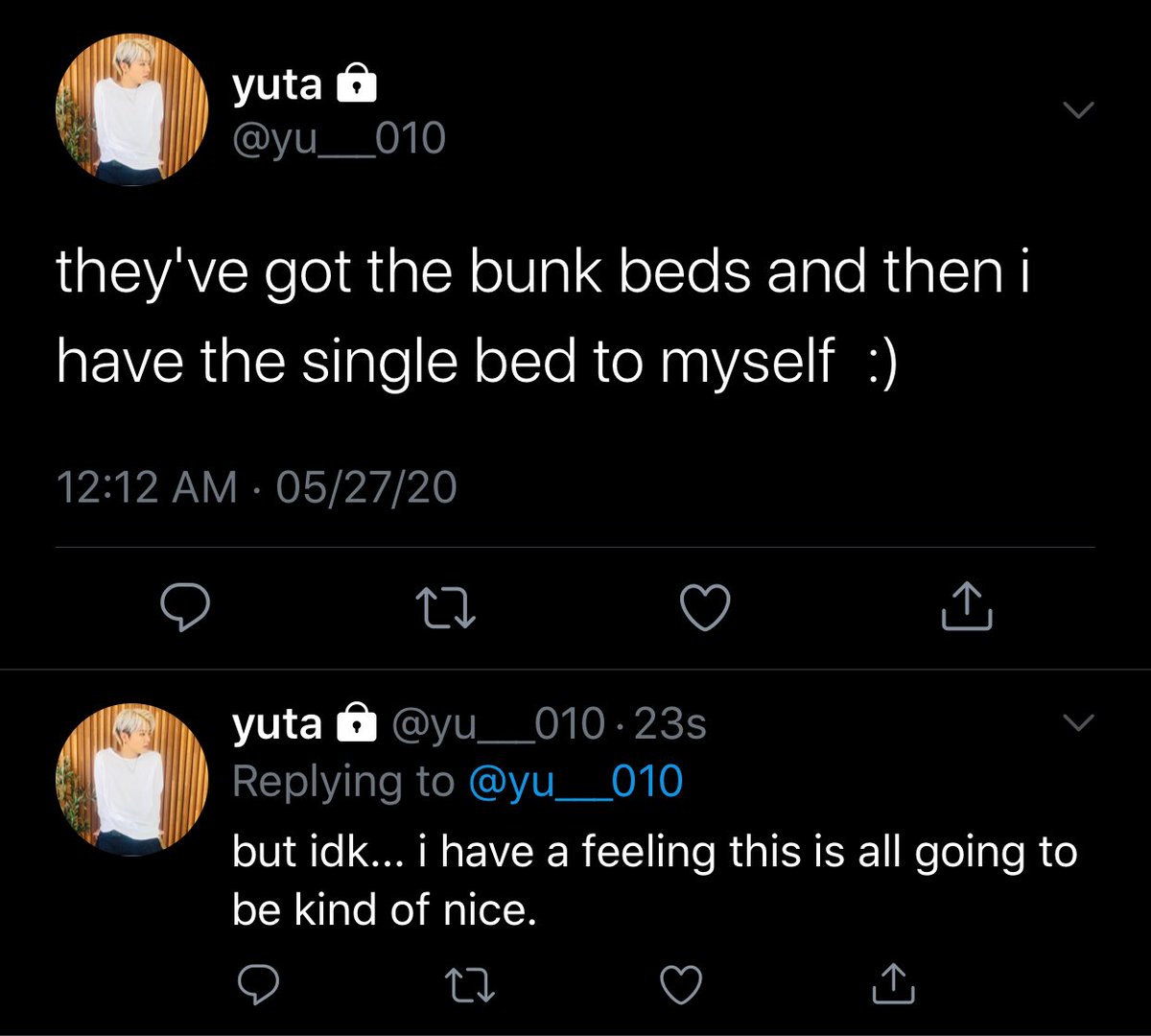Expand the reply tweet's options chevron
1151x1036 pixels.
coord(1080,721)
